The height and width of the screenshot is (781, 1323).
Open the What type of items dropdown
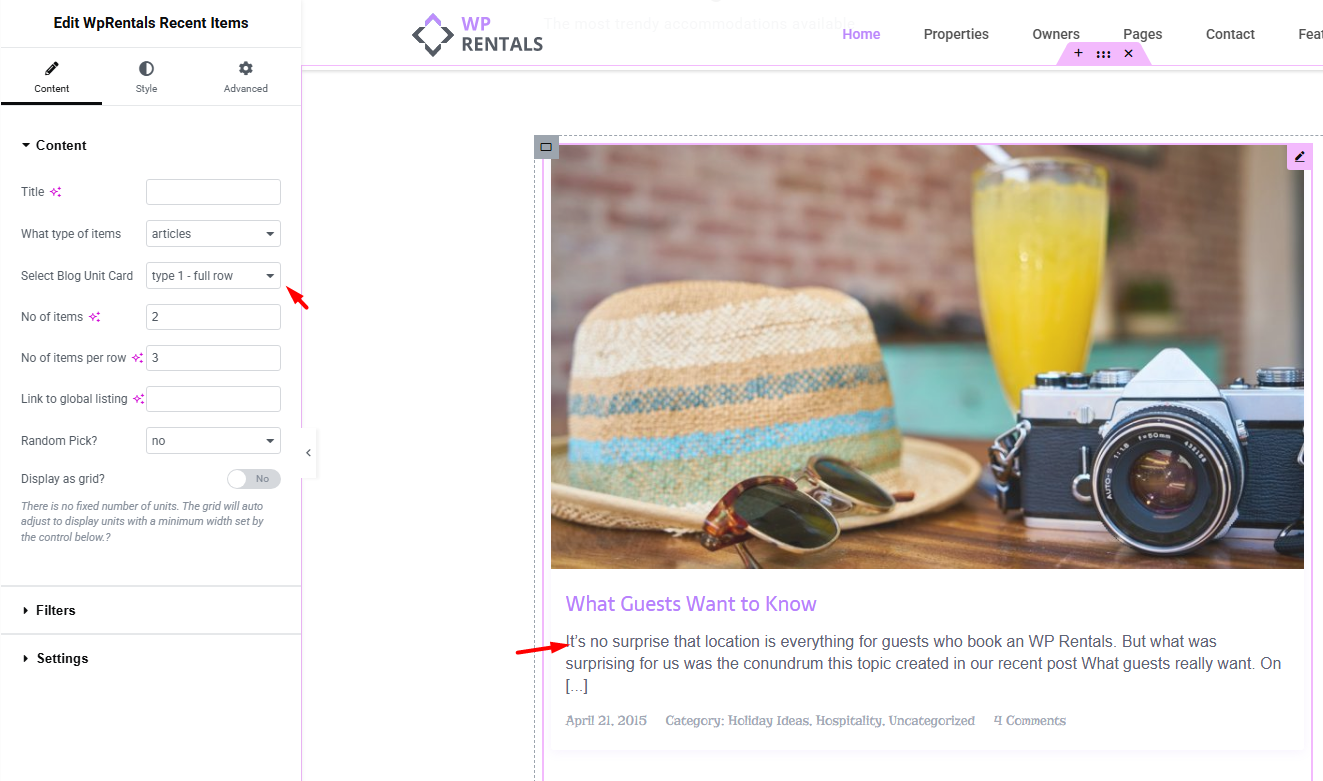pyautogui.click(x=213, y=234)
